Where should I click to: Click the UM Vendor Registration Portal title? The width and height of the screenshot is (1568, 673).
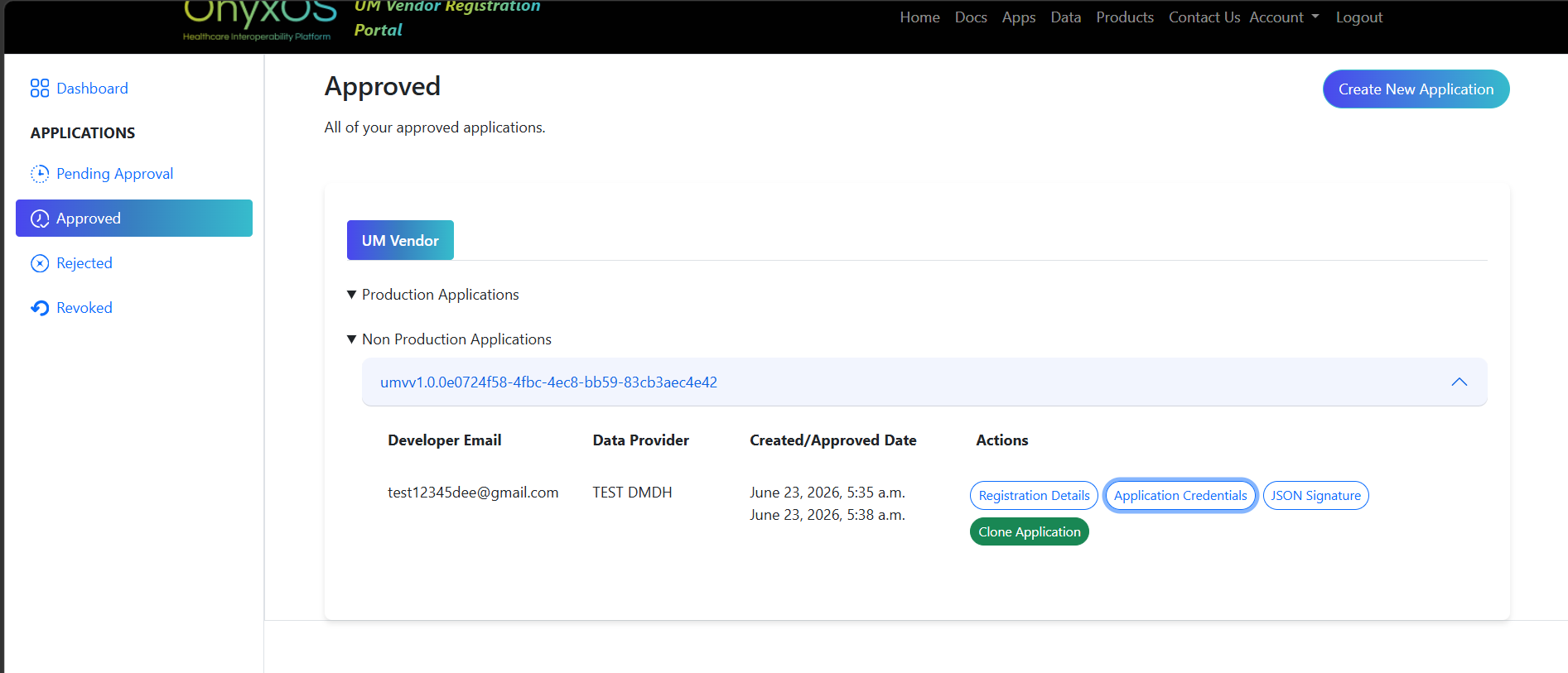pos(447,18)
